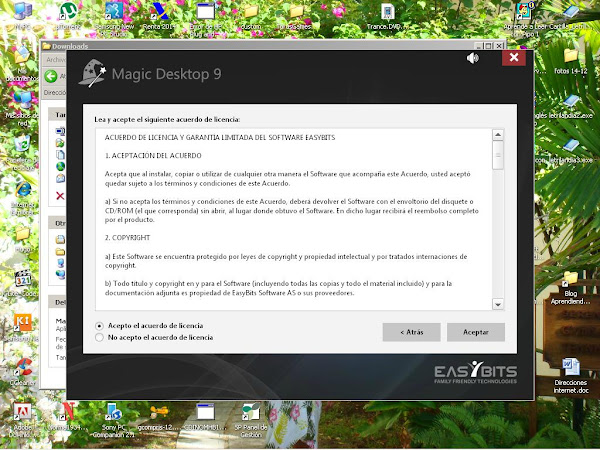Select the Mis documentos desktop icon
The height and width of the screenshot is (450, 600).
[x=22, y=63]
